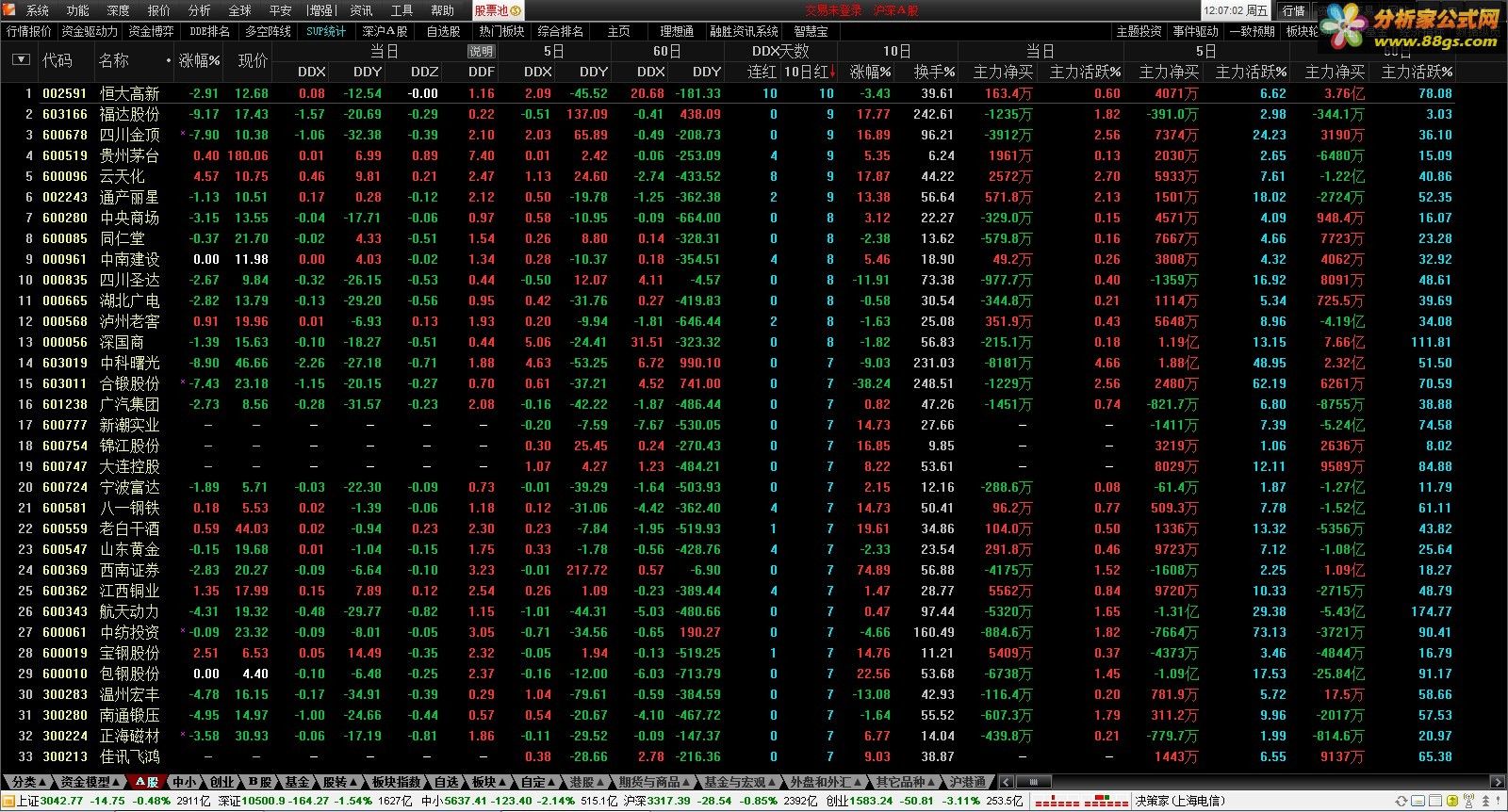The width and height of the screenshot is (1508, 812).
Task: Switch to the 资金博弈 tab
Action: pos(152,31)
